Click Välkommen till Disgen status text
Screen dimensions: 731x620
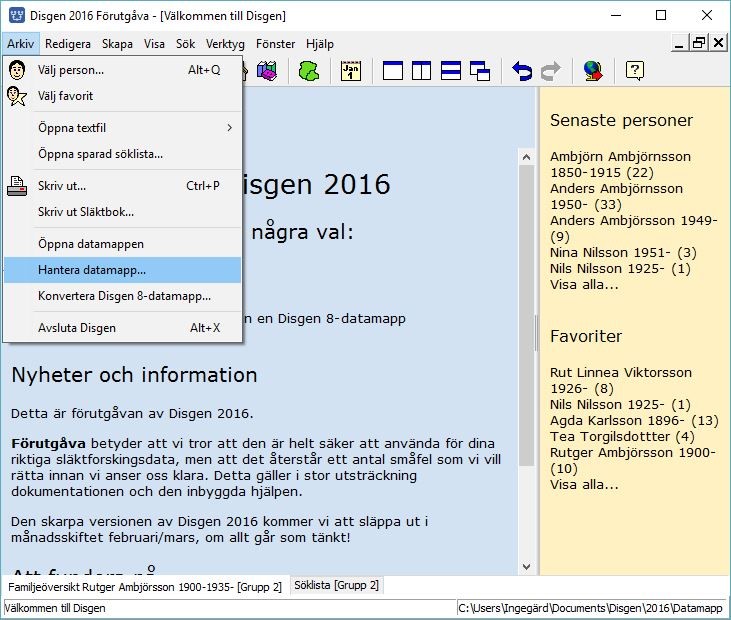pyautogui.click(x=55, y=608)
